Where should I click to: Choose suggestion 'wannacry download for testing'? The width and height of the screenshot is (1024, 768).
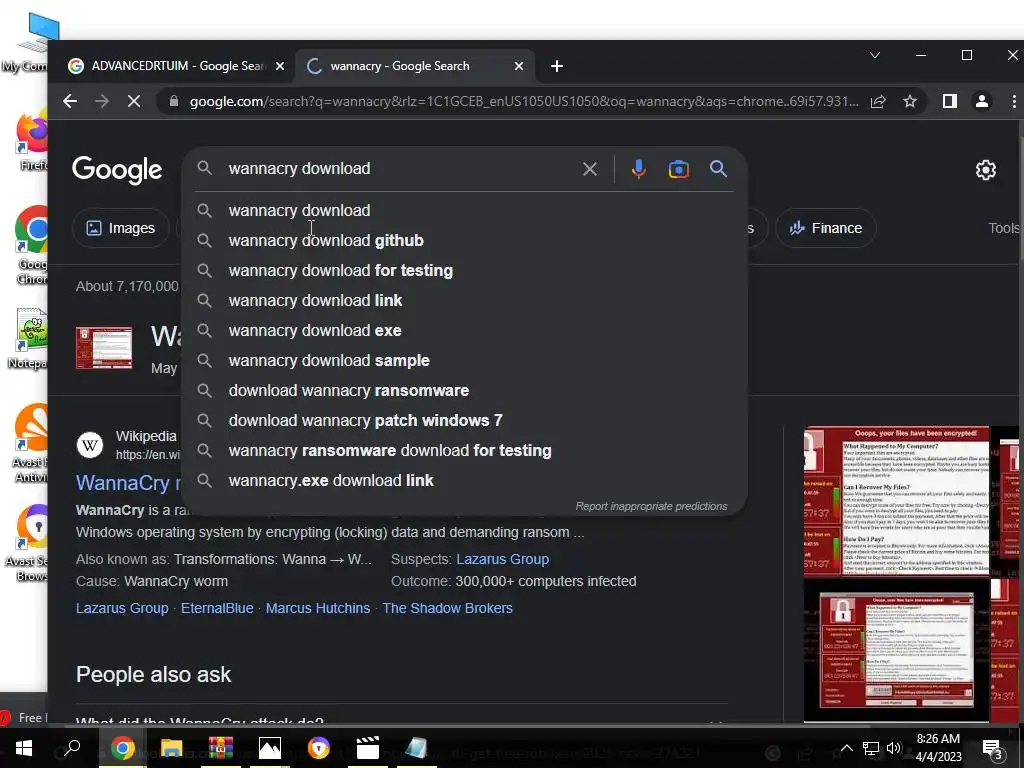464,270
